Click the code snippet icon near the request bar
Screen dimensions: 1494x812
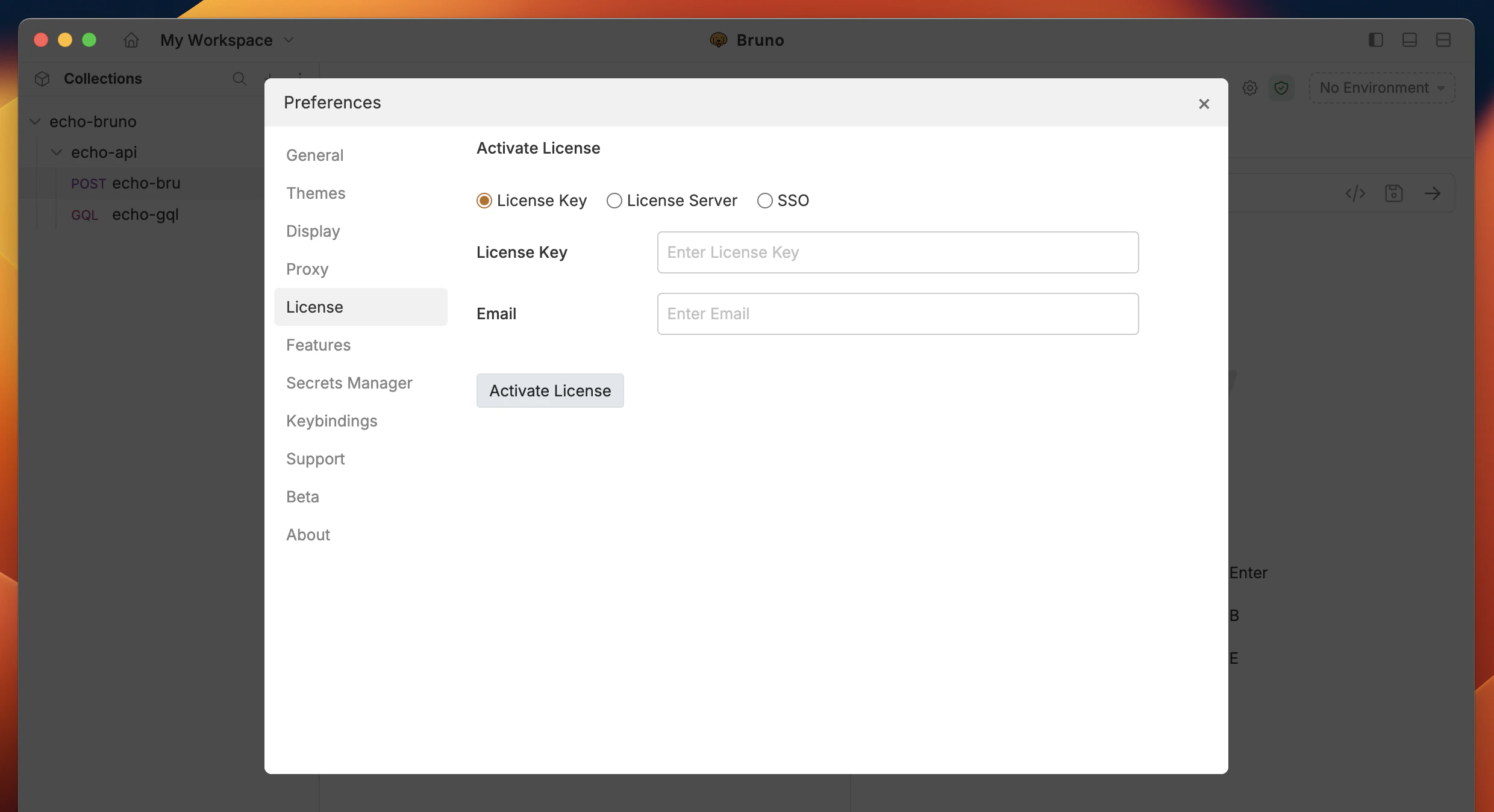pyautogui.click(x=1354, y=193)
